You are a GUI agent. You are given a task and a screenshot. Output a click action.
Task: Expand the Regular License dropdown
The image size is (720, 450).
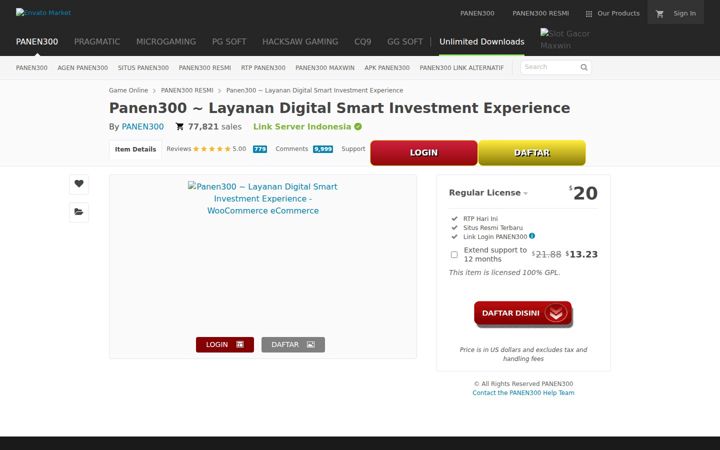coord(488,193)
